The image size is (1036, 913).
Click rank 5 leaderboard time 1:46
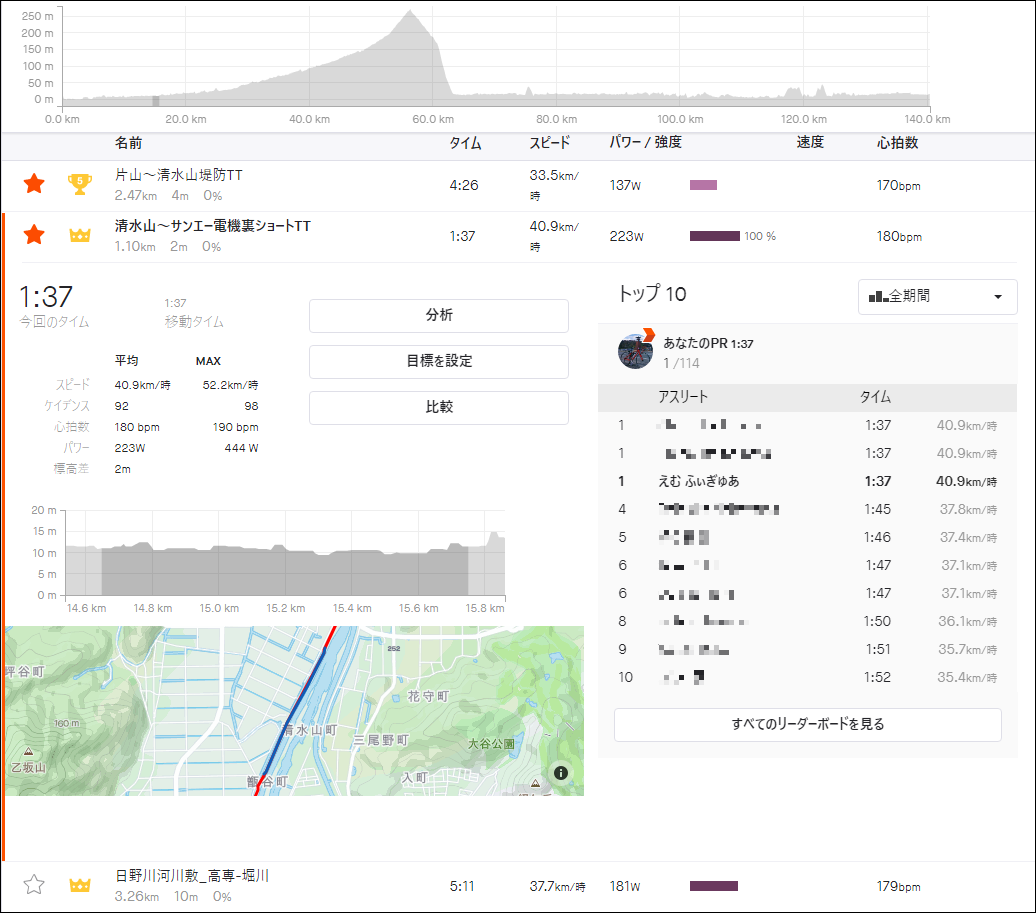[877, 537]
